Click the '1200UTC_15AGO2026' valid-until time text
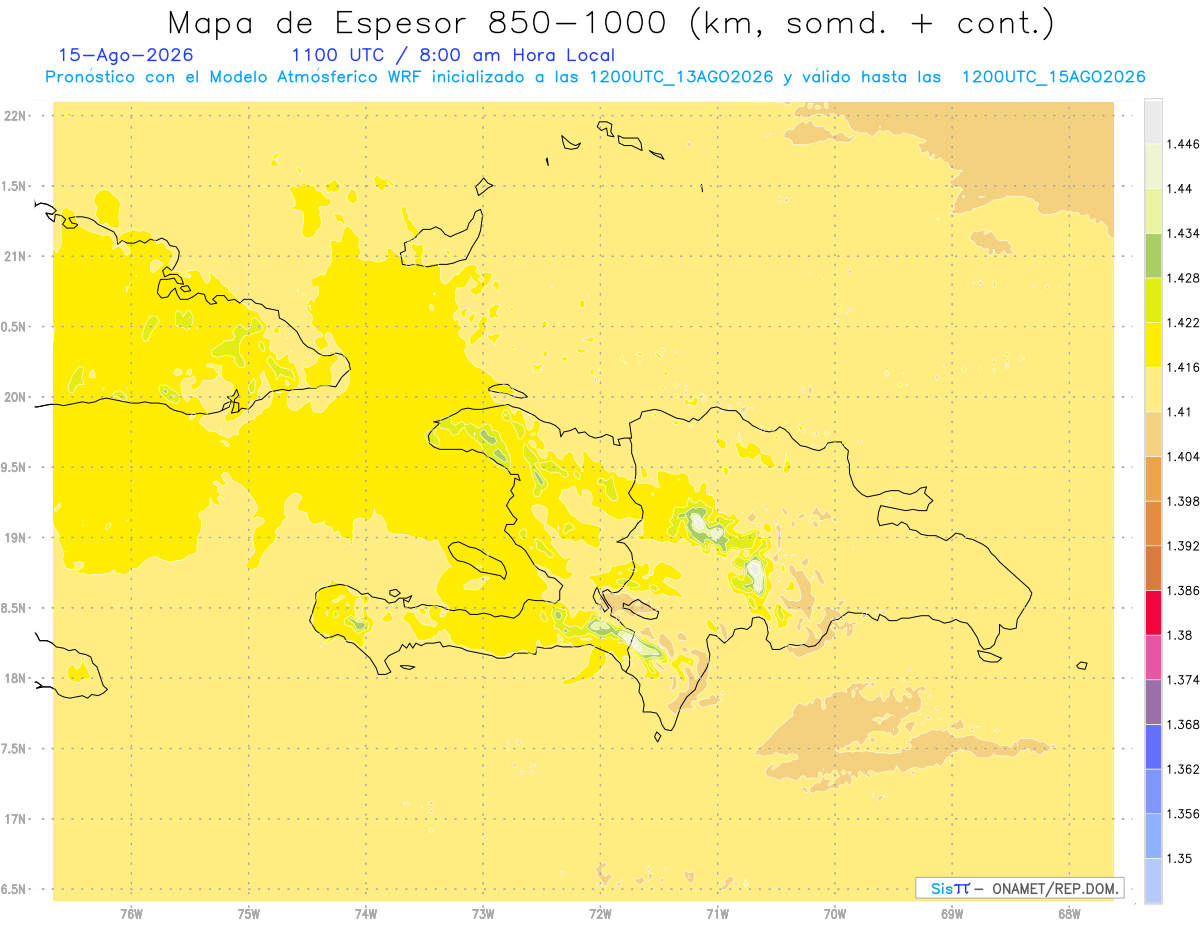Image resolution: width=1200 pixels, height=927 pixels. point(1052,77)
